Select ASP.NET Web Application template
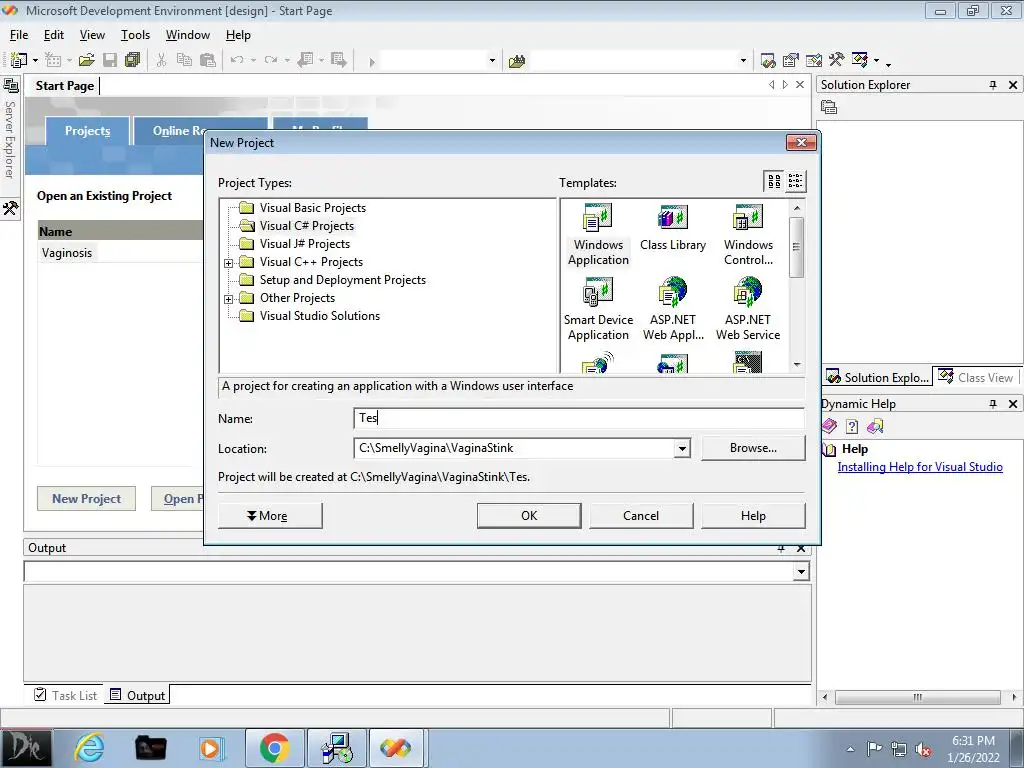1024x768 pixels. coord(673,310)
